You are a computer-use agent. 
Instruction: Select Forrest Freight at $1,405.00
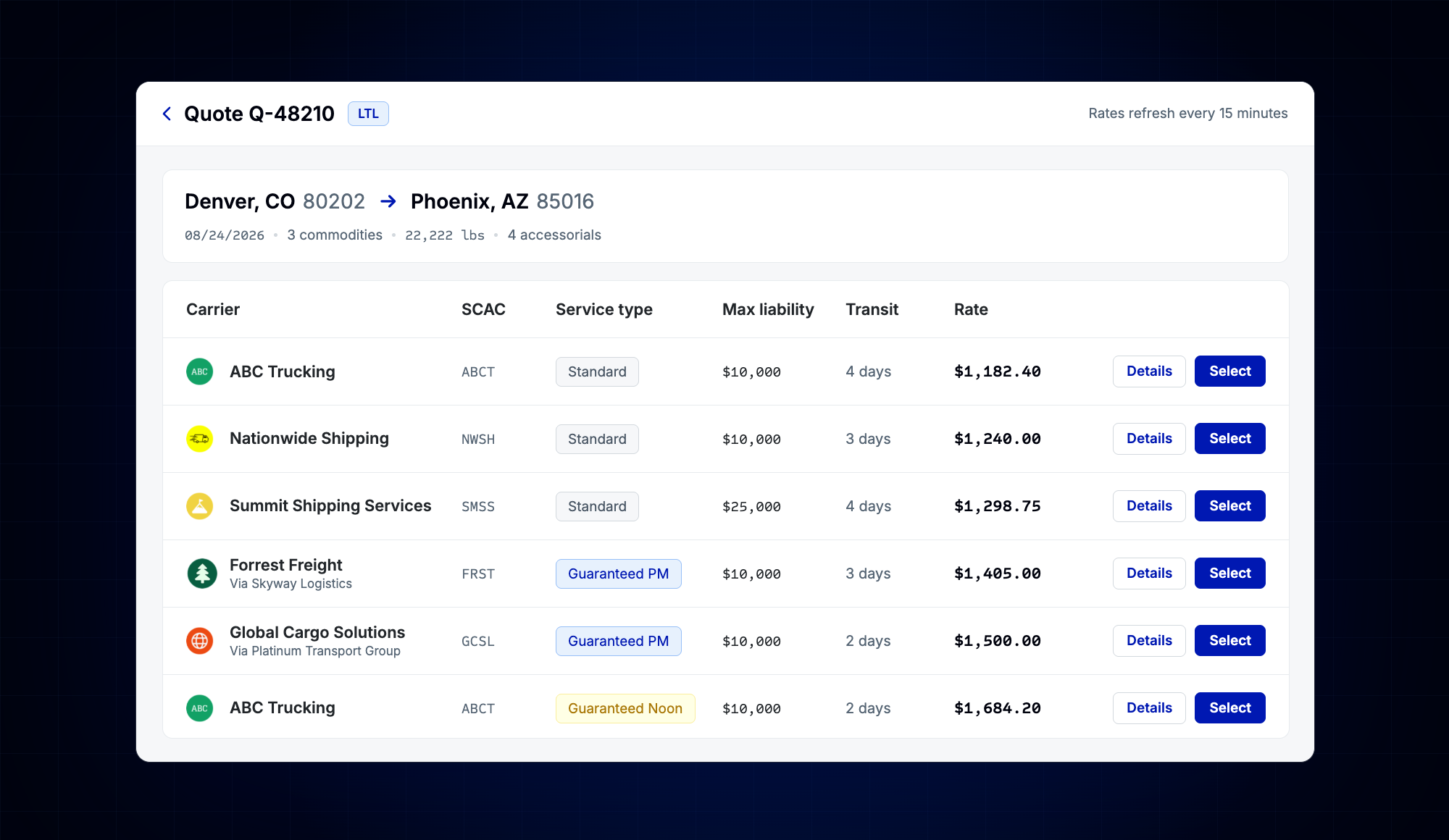pos(1229,574)
